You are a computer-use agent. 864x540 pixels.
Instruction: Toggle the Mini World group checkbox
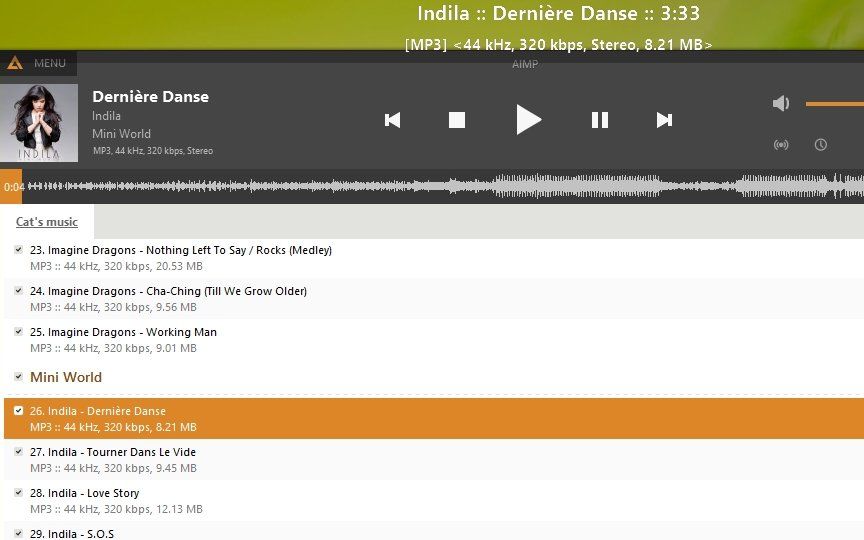[18, 376]
